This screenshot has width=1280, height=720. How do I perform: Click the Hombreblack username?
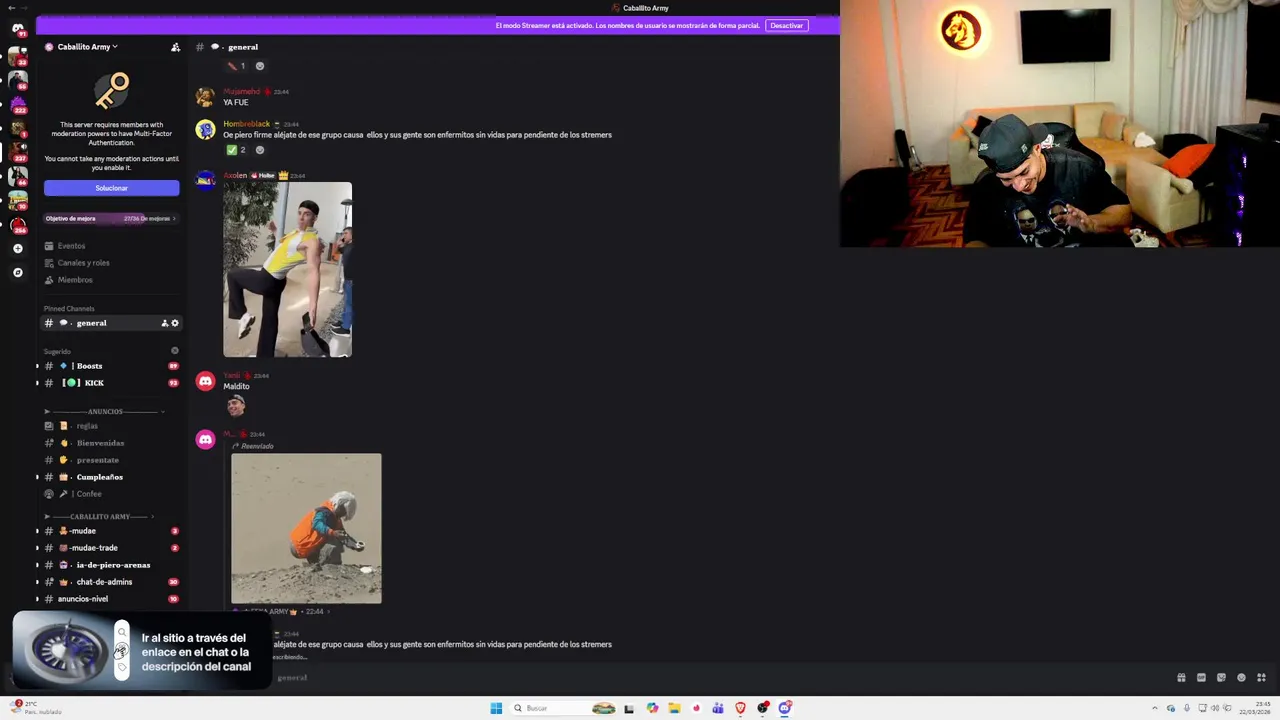click(246, 124)
